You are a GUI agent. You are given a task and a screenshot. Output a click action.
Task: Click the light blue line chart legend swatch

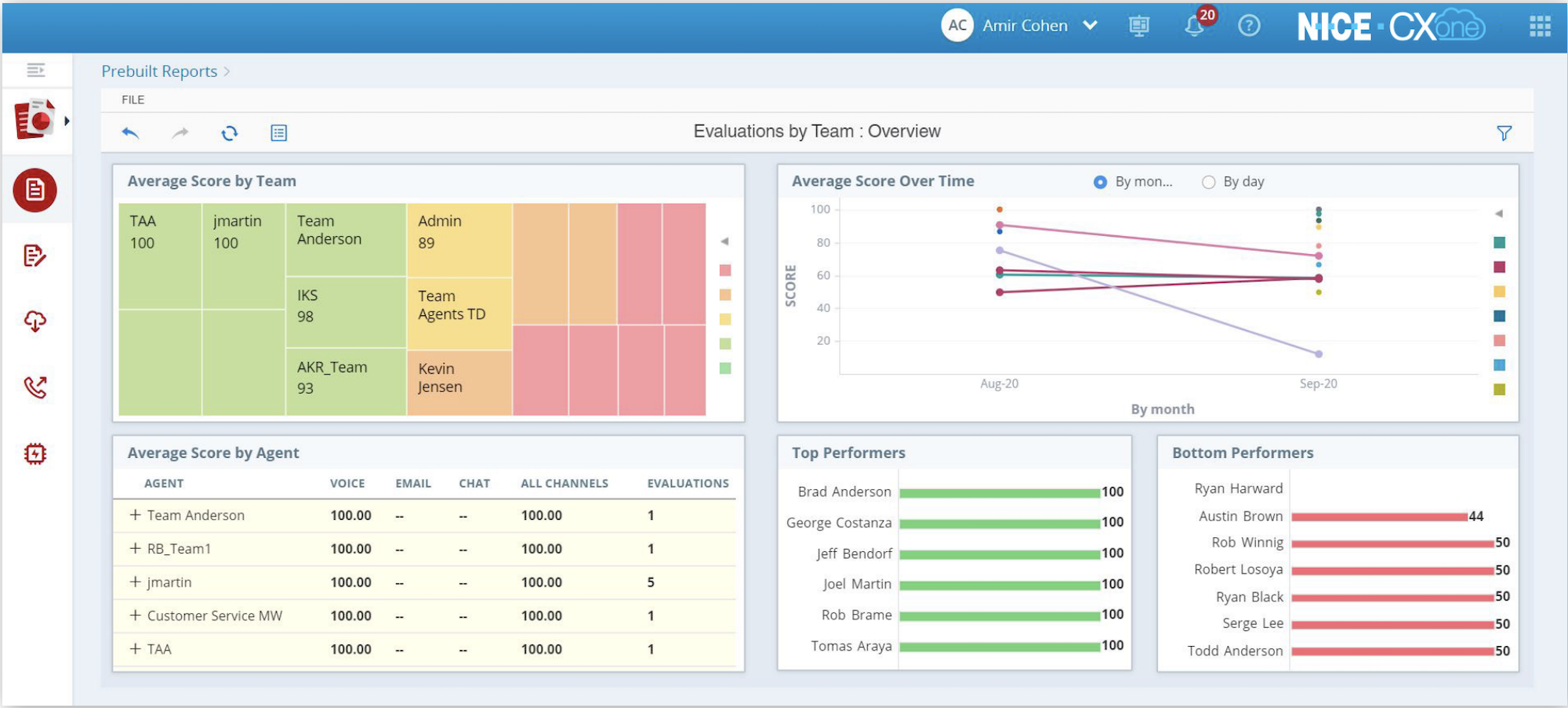click(1499, 365)
